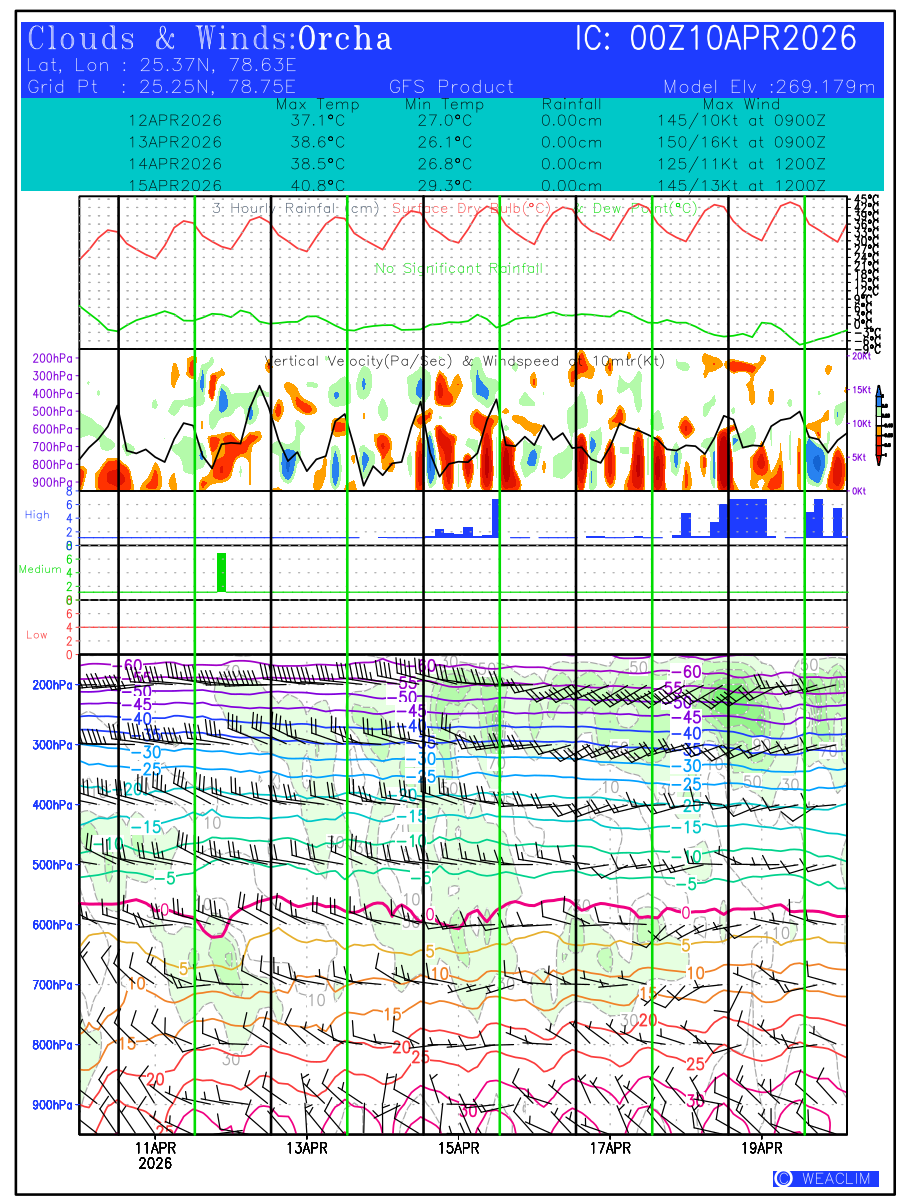The width and height of the screenshot is (900, 1200).
Task: Click the red arrow below the color legend
Action: pyautogui.click(x=879, y=459)
